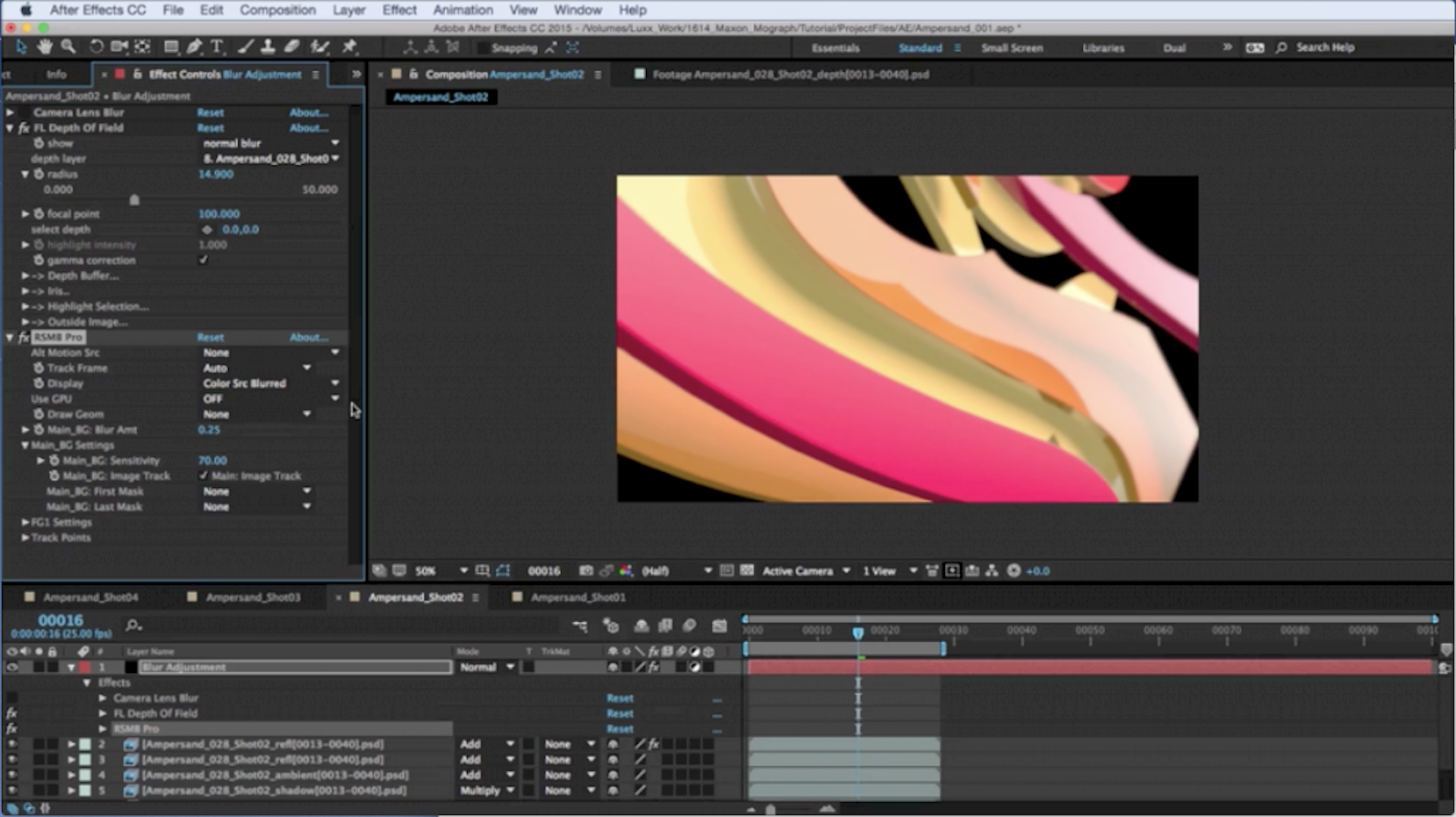The image size is (1456, 817).
Task: Select the Eraser tool
Action: pos(292,47)
